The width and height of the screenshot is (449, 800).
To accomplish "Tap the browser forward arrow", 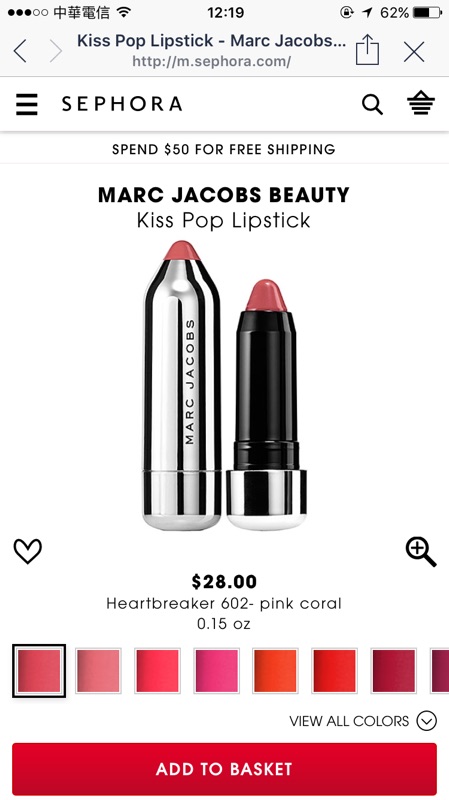I will click(56, 51).
